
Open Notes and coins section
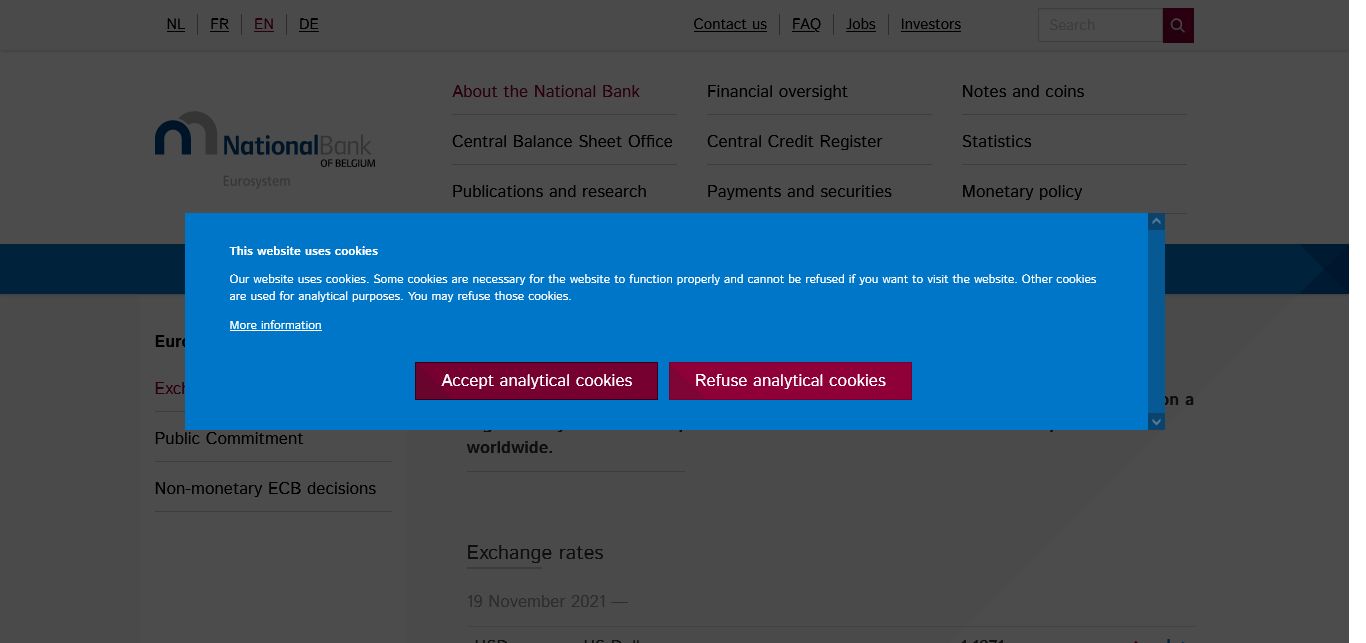1023,91
